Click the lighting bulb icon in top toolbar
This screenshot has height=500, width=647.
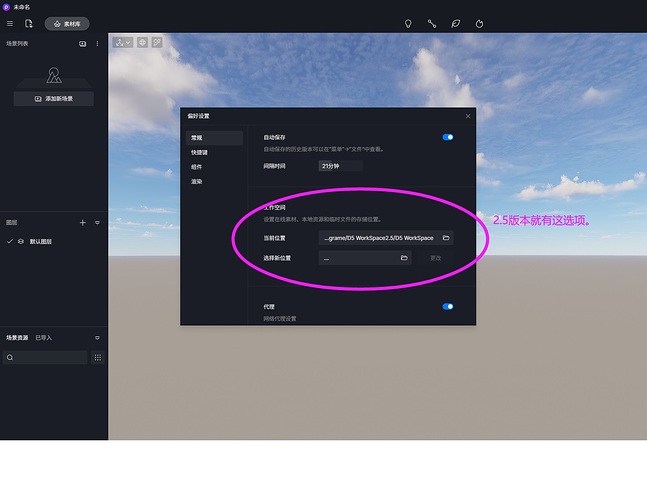pos(408,23)
